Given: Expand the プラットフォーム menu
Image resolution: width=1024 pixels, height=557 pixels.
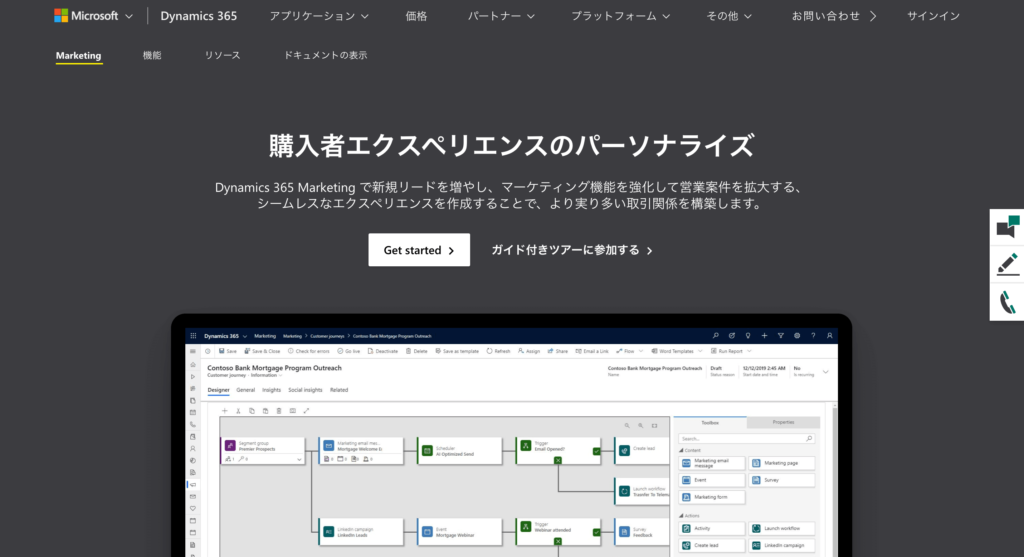Looking at the screenshot, I should point(621,16).
